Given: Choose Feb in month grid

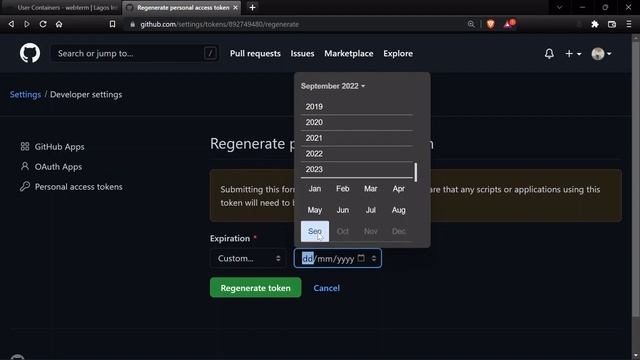Looking at the screenshot, I should click(343, 189).
